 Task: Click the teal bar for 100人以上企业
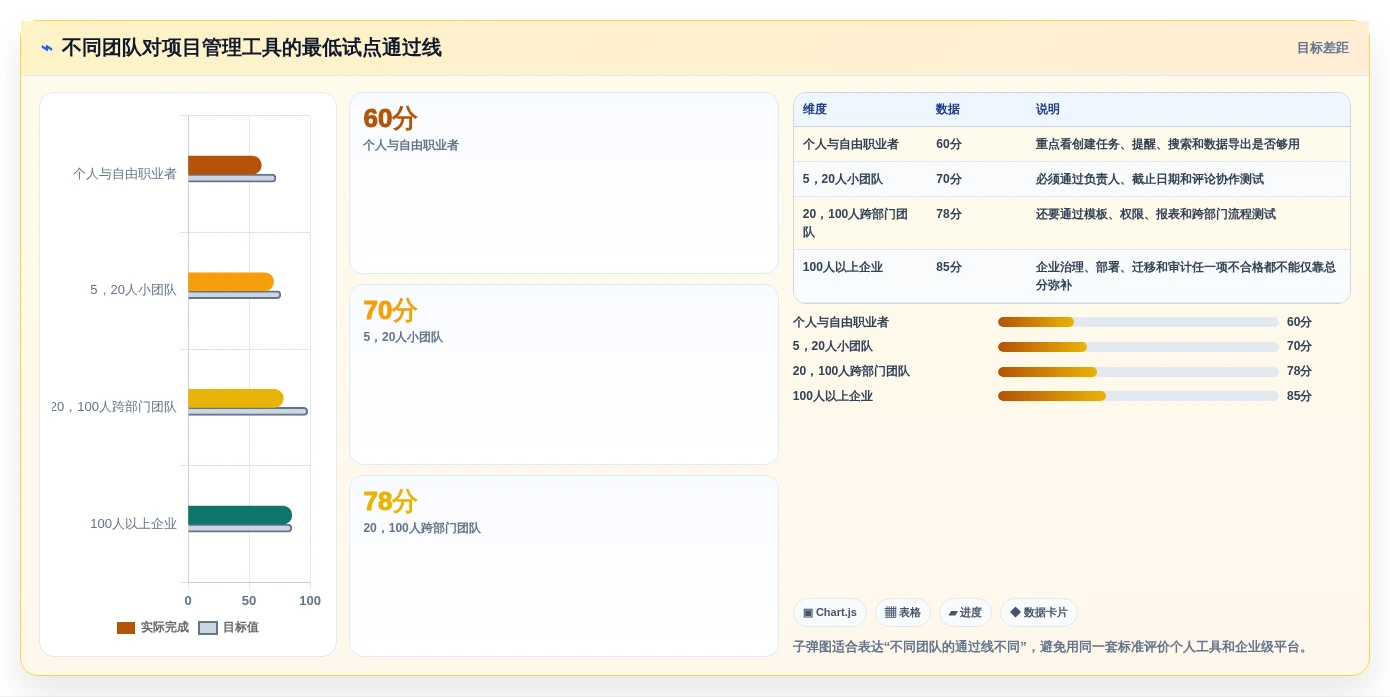pos(240,515)
